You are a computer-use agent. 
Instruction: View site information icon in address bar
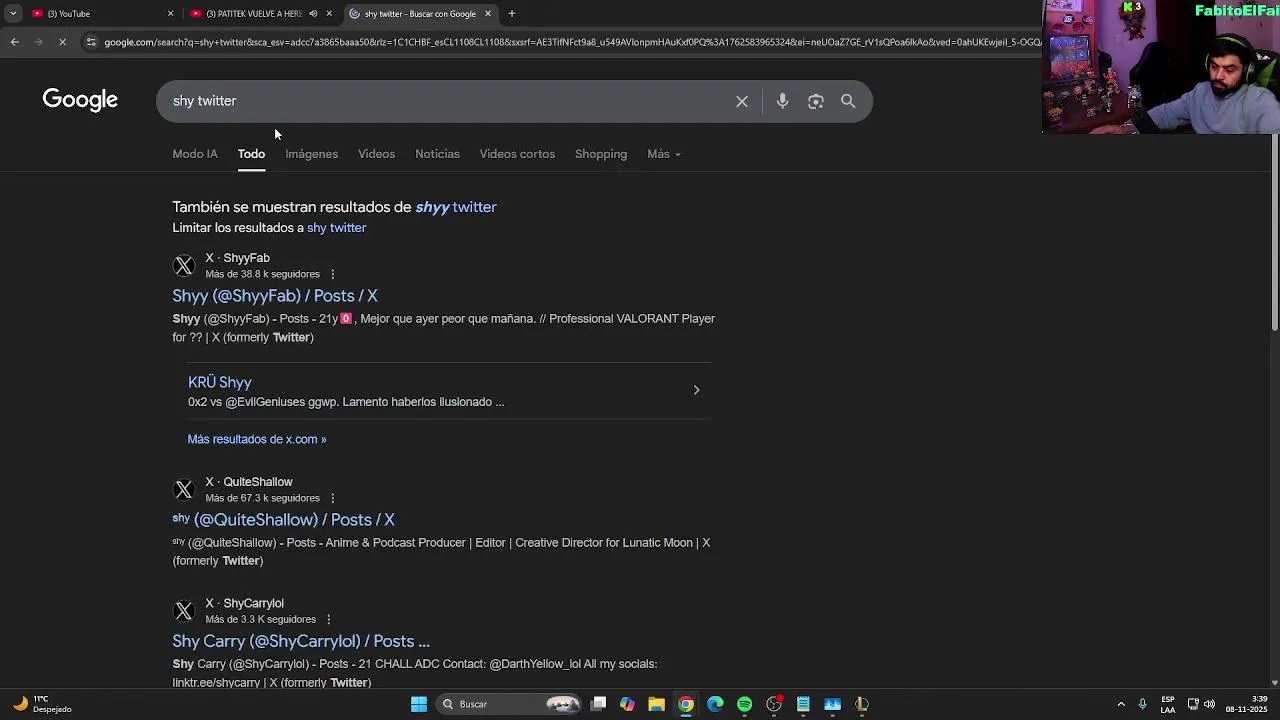tap(91, 42)
